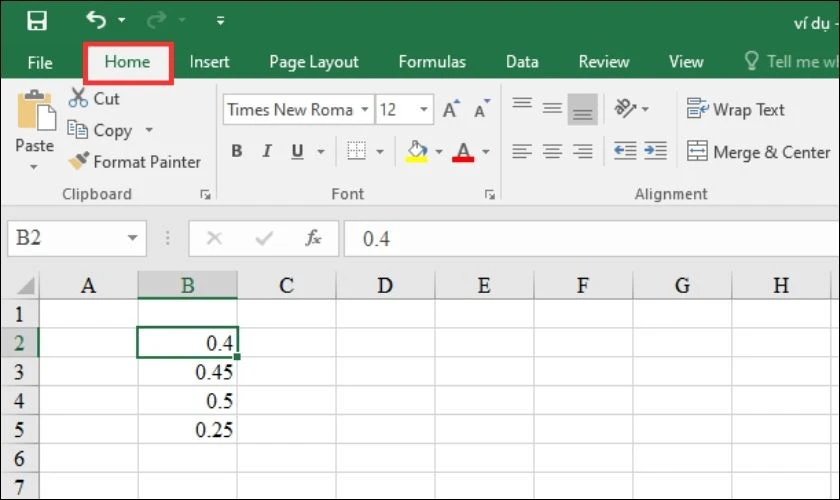Click the Increase Font Size icon
This screenshot has width=840, height=500.
451,109
